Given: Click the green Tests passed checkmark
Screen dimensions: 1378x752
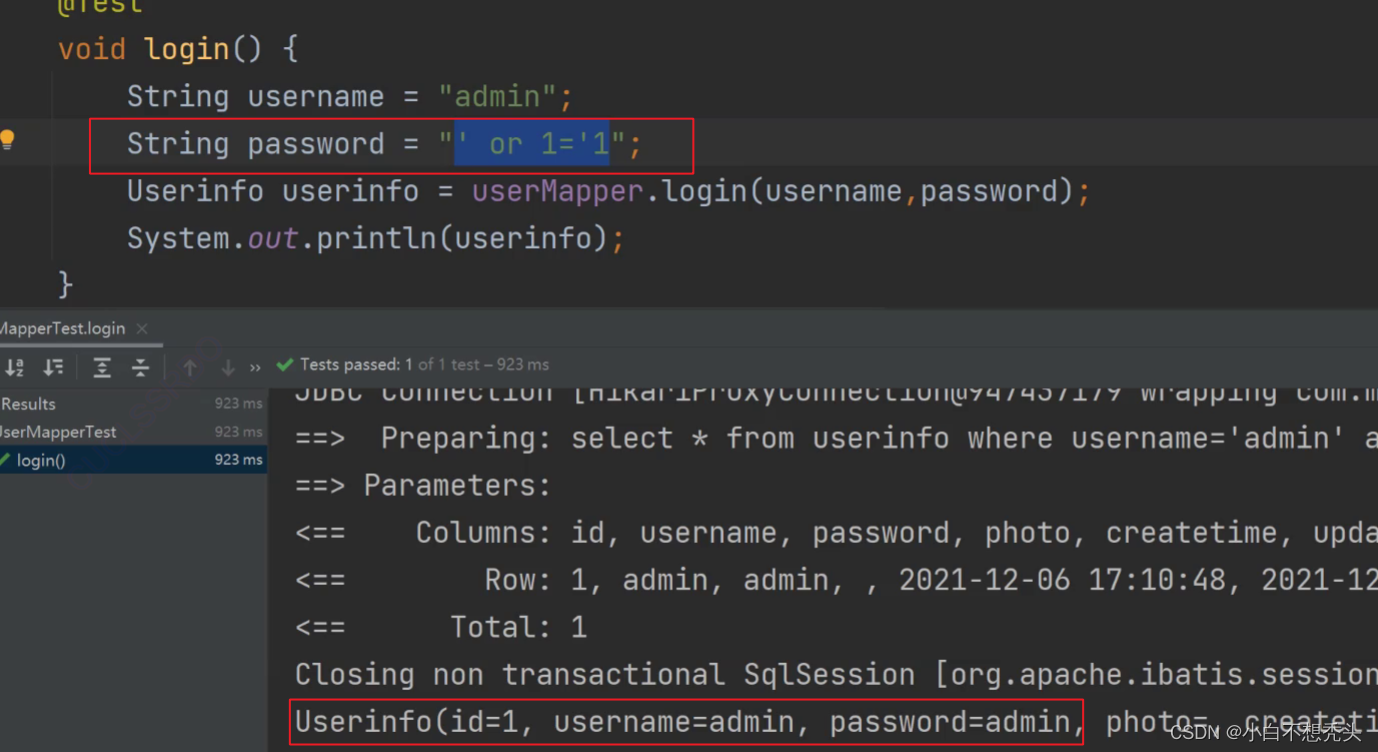Looking at the screenshot, I should 285,364.
